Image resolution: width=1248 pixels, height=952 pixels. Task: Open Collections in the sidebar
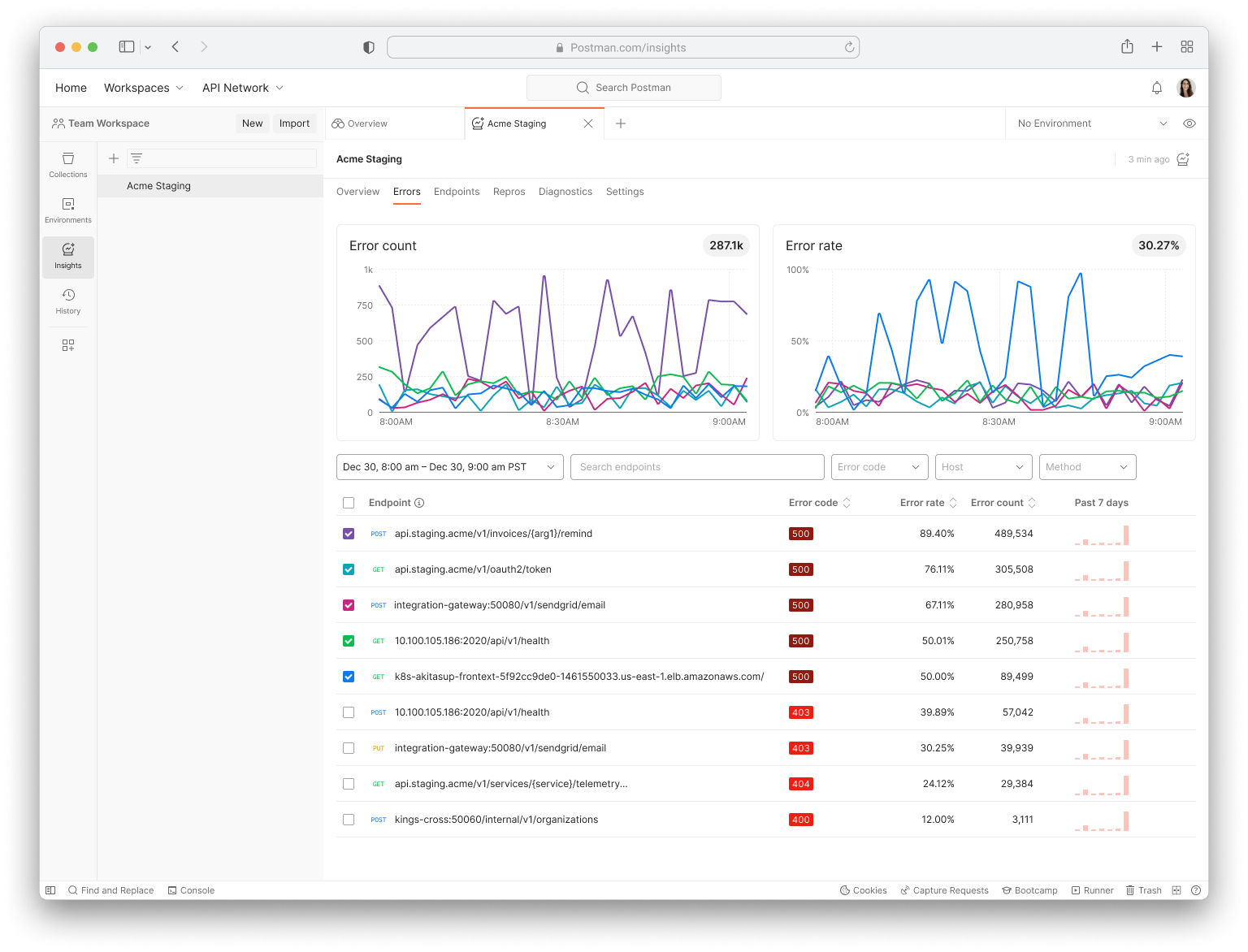[x=68, y=165]
